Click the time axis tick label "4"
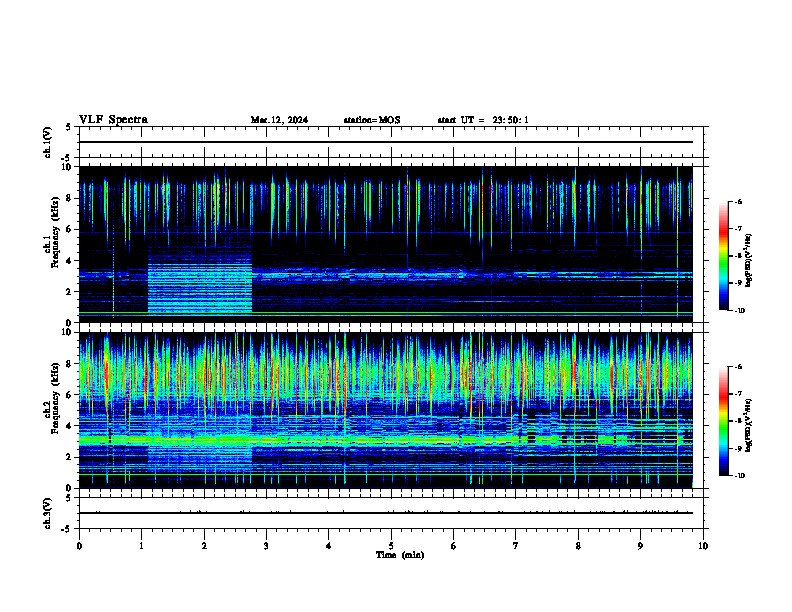The height and width of the screenshot is (612, 792). (329, 546)
